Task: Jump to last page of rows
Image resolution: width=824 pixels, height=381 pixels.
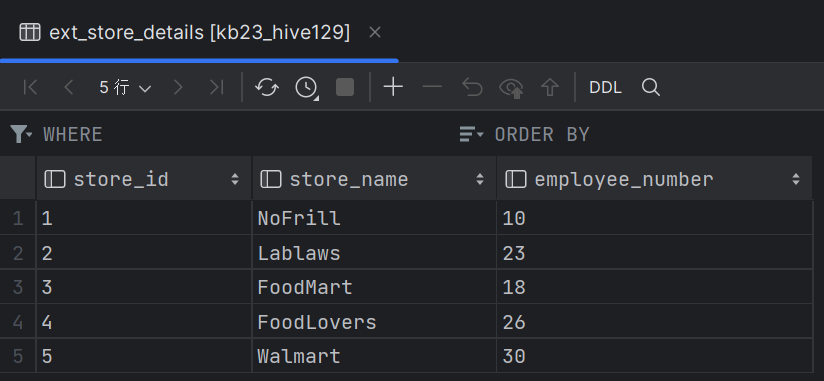Action: (x=217, y=87)
